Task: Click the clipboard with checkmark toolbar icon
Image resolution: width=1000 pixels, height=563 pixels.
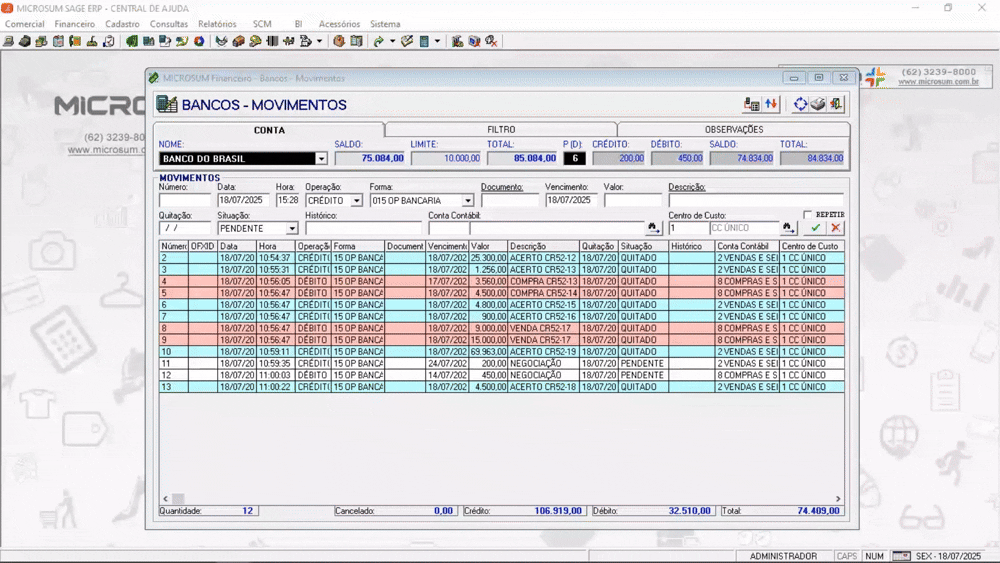Action: (x=109, y=41)
